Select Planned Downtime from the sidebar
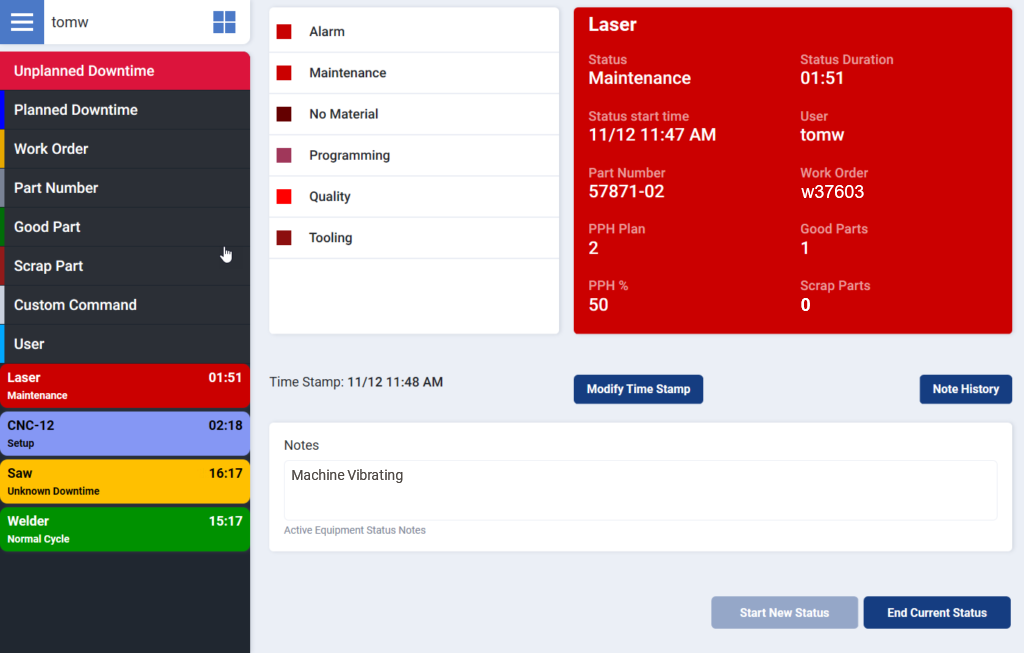1024x653 pixels. (125, 110)
